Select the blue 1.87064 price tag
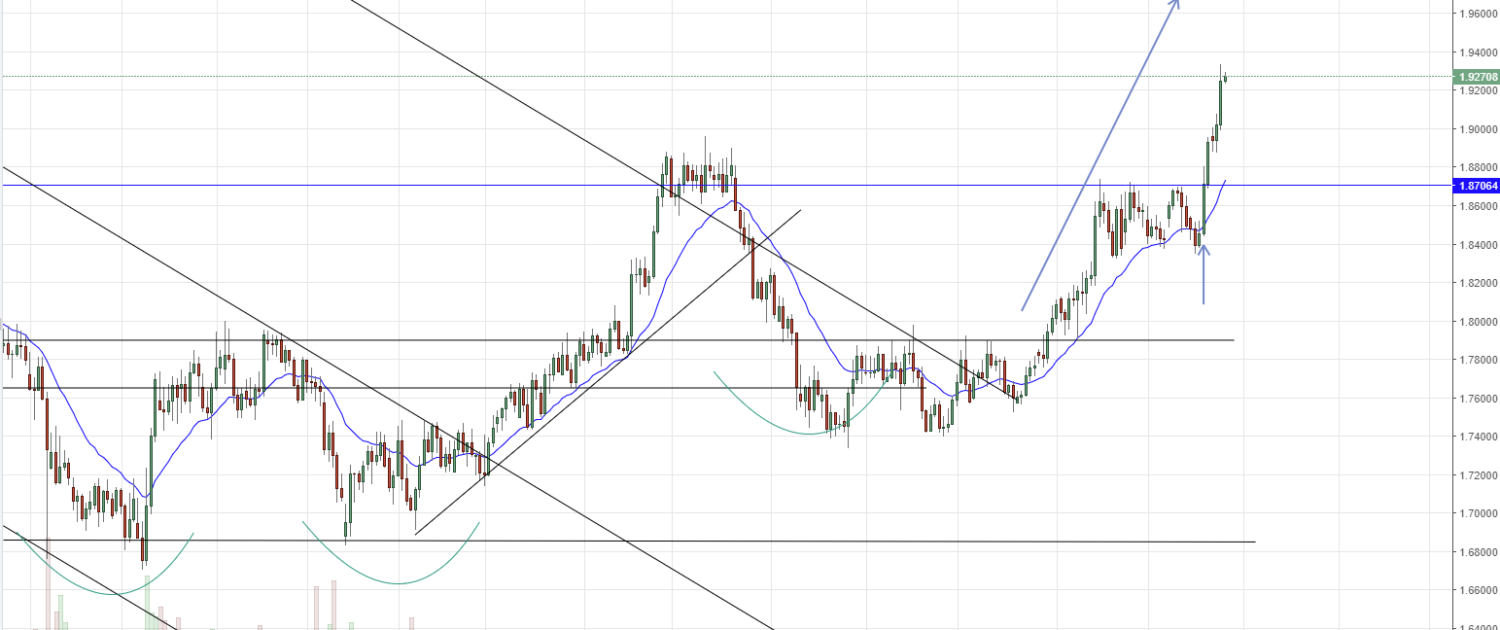Viewport: 1500px width, 630px height. coord(1478,185)
